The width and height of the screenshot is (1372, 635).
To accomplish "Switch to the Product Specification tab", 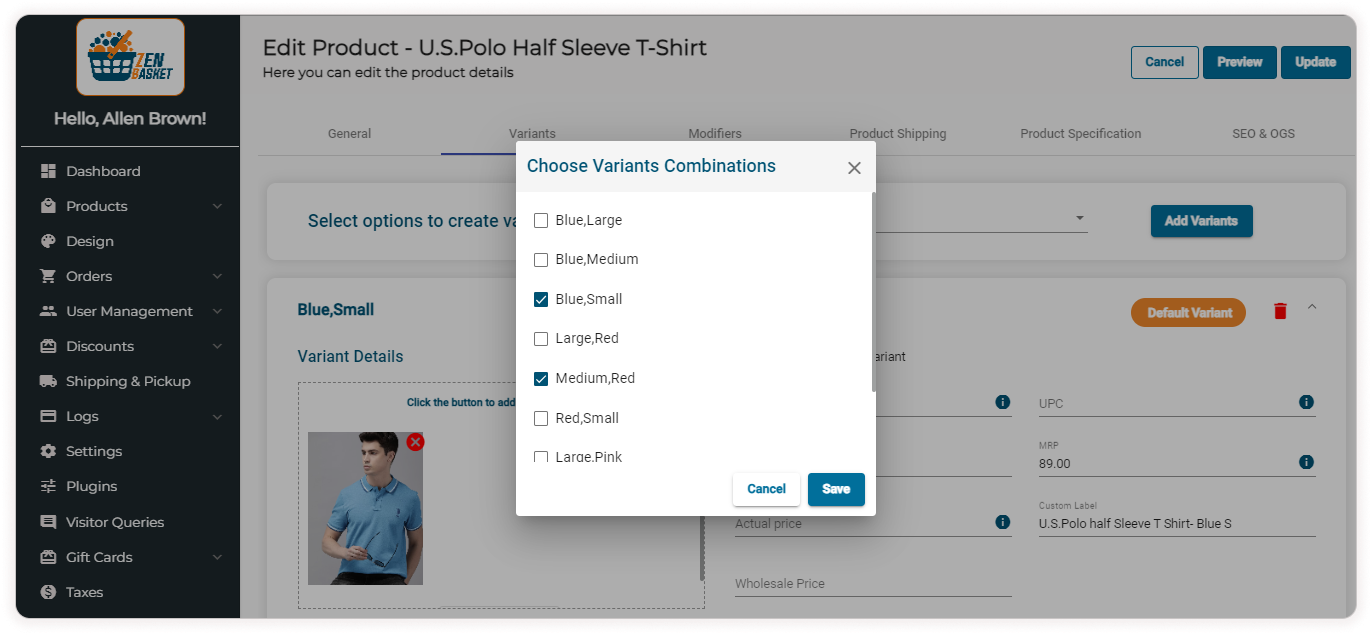I will 1080,133.
